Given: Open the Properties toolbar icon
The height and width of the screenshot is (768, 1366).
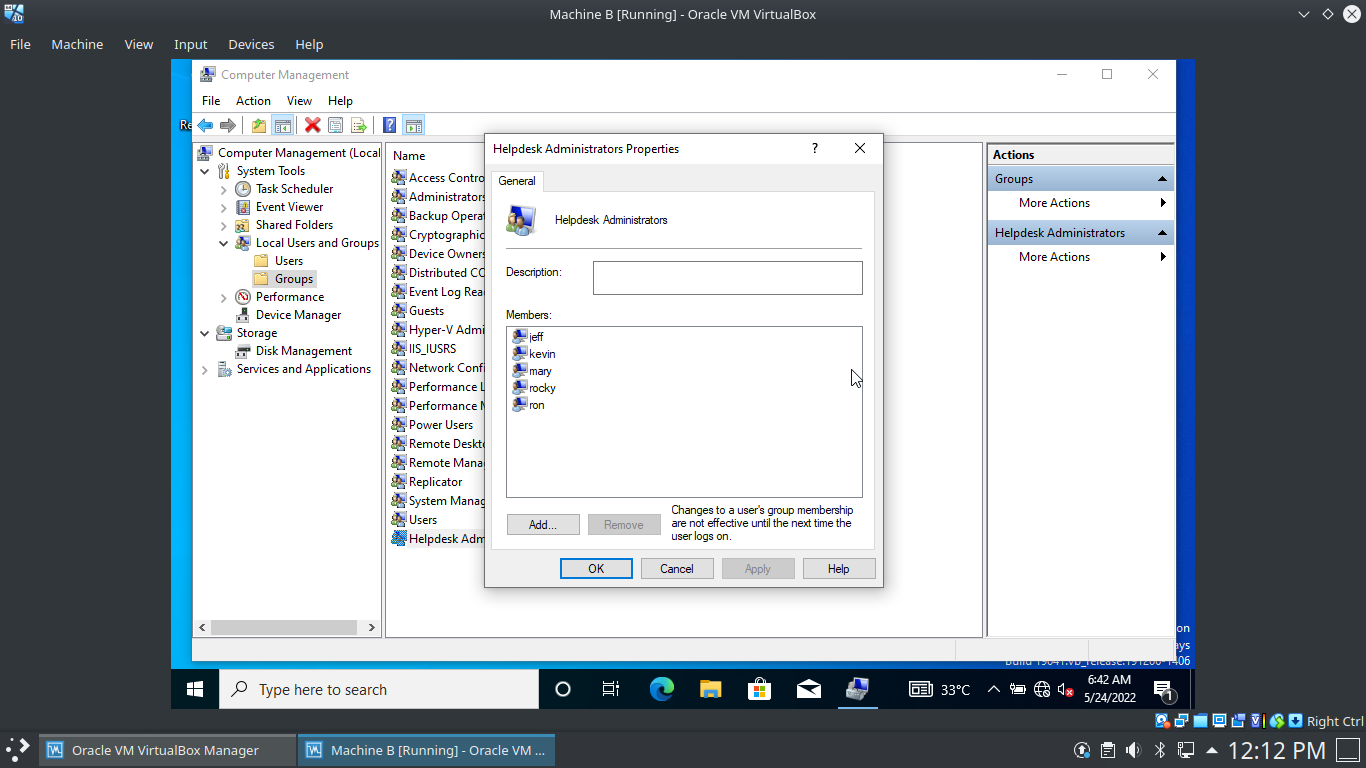Looking at the screenshot, I should (336, 125).
